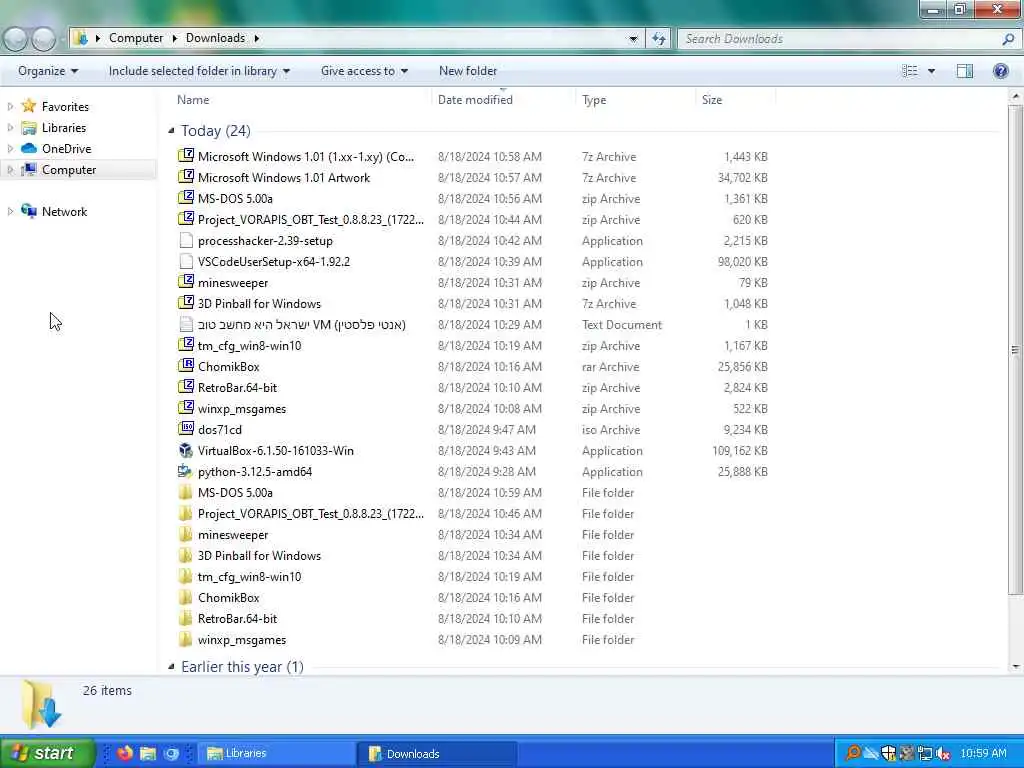
Task: Open the address bar history dropdown
Action: coord(633,39)
